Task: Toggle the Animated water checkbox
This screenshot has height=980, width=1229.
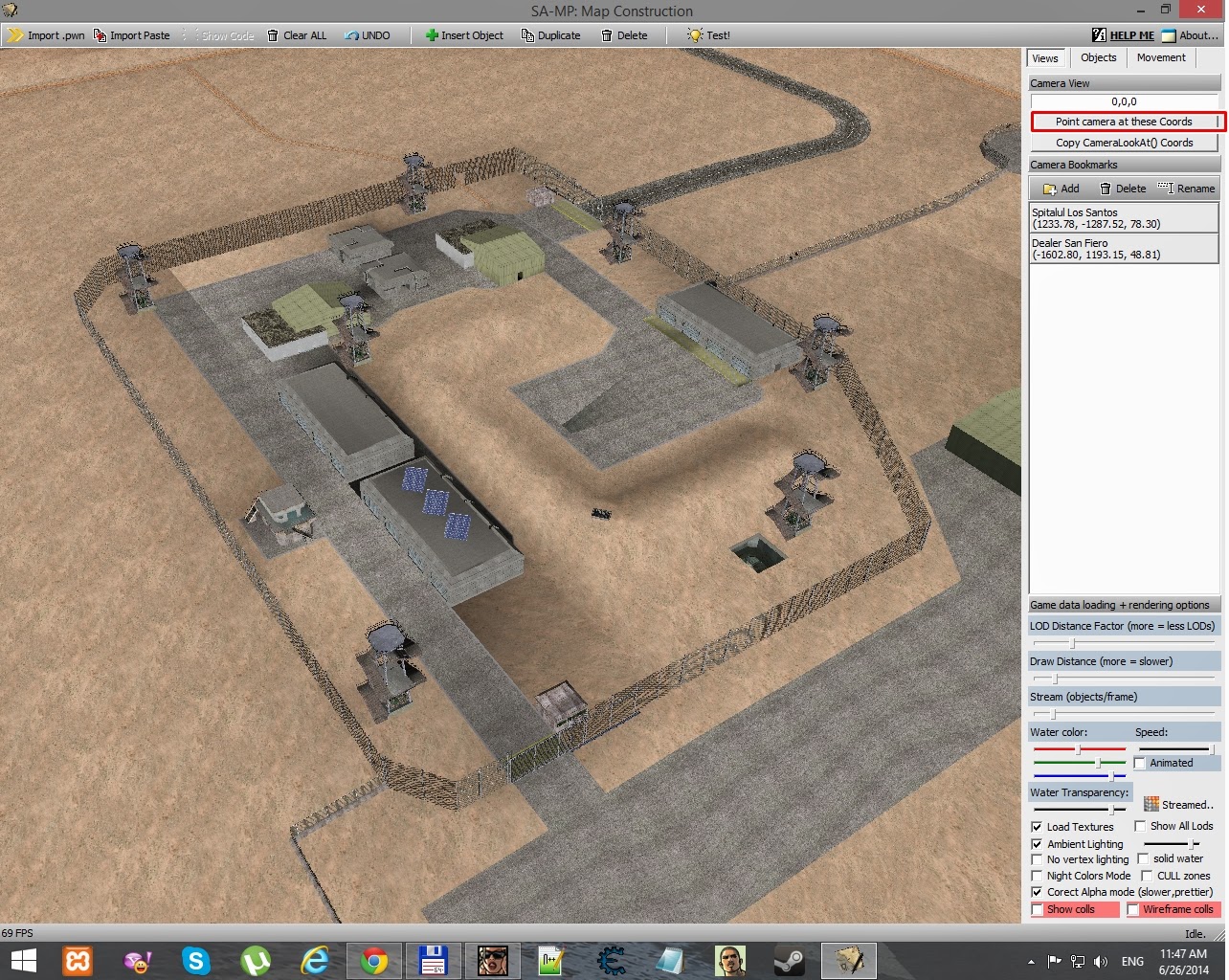Action: (x=1139, y=764)
